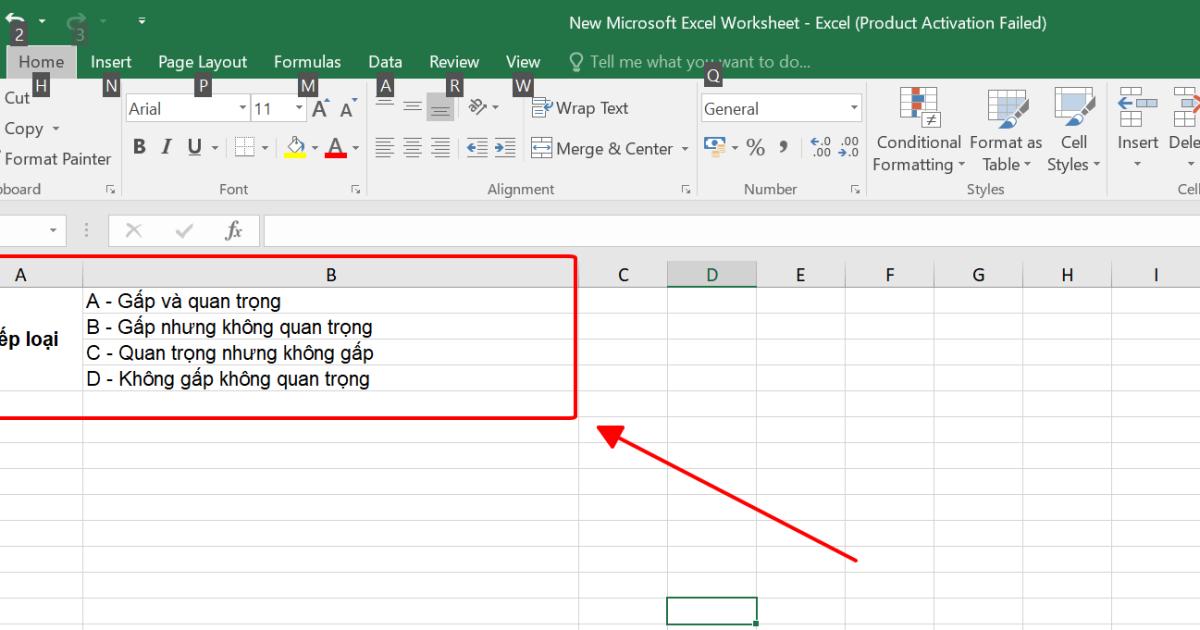Open the Merge & Center dropdown arrow
Viewport: 1200px width, 630px height.
click(x=685, y=149)
